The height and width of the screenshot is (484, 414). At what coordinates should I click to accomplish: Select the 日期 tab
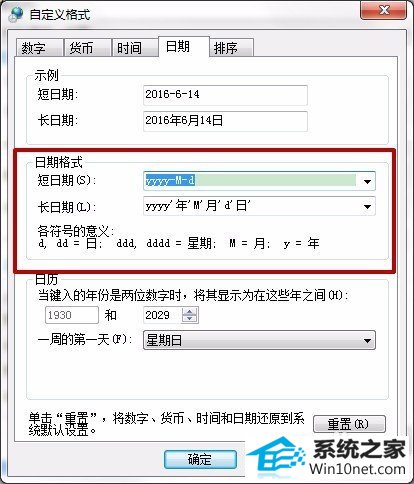coord(184,47)
